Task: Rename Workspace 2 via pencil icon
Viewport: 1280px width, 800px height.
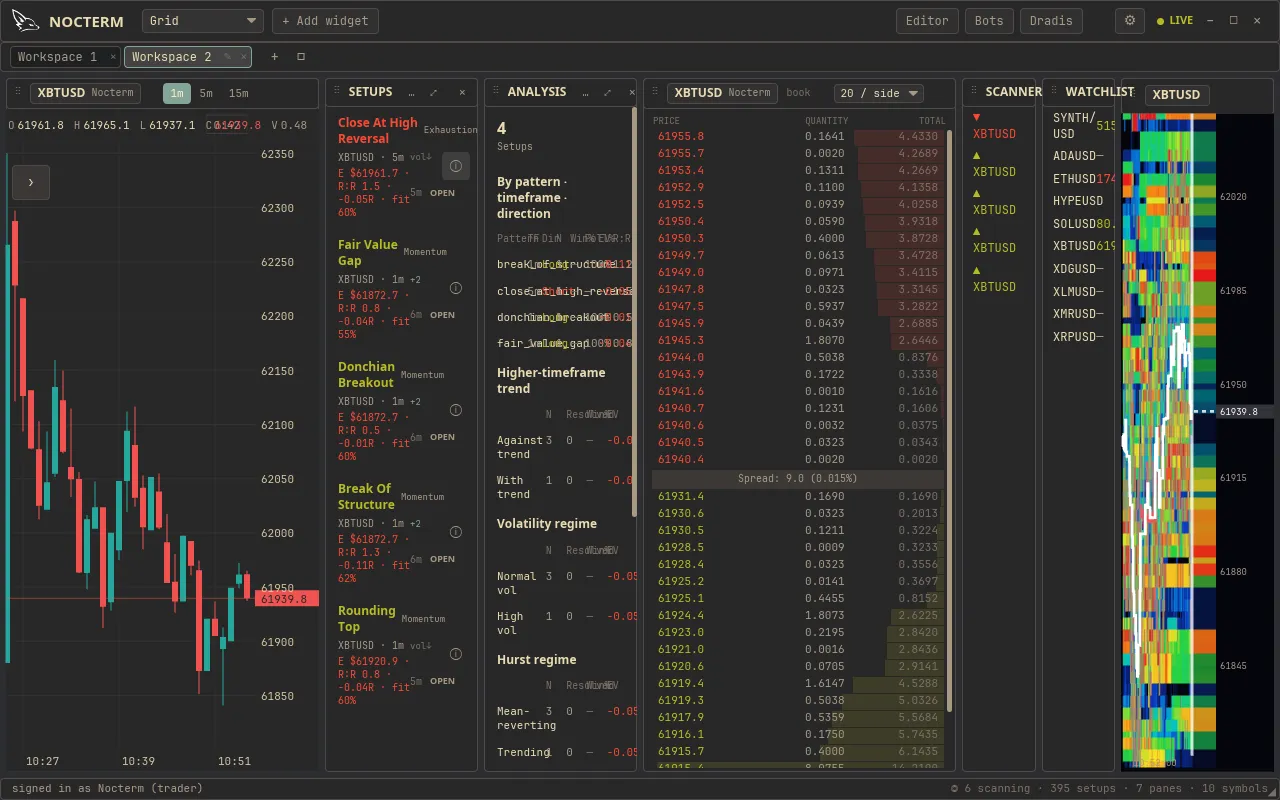Action: [228, 57]
